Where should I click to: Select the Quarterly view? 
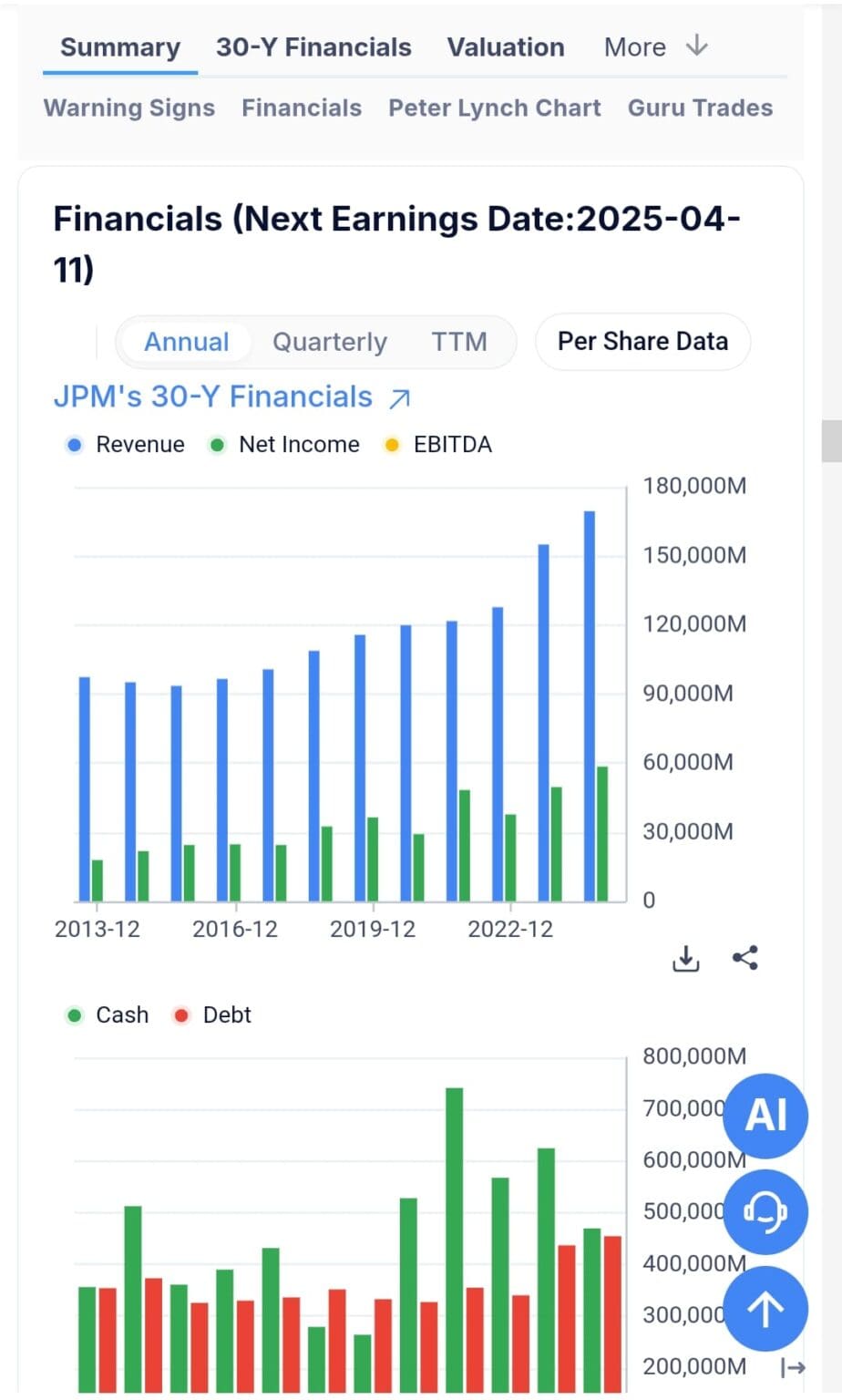click(329, 342)
